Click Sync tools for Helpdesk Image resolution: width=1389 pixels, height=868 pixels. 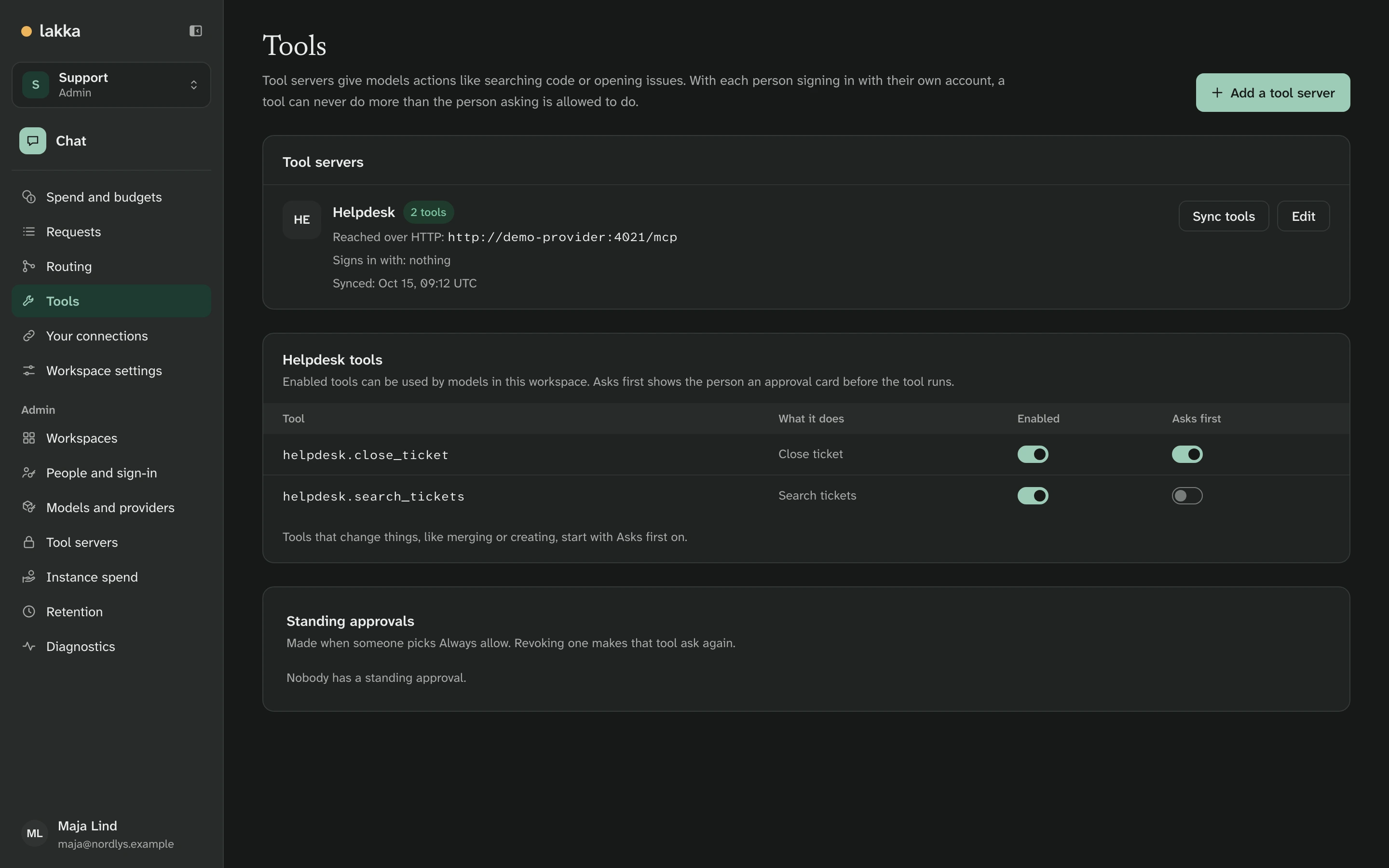1223,217
